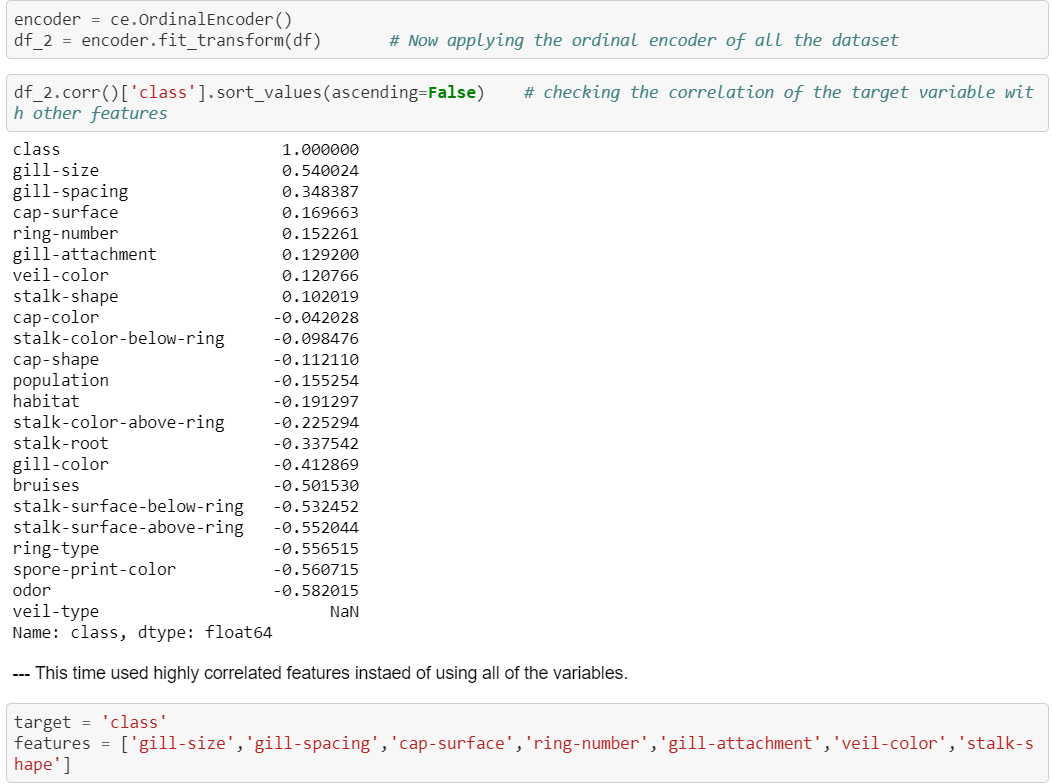
Task: Click the 'spore-print-color' output row label
Action: pyautogui.click(x=95, y=569)
